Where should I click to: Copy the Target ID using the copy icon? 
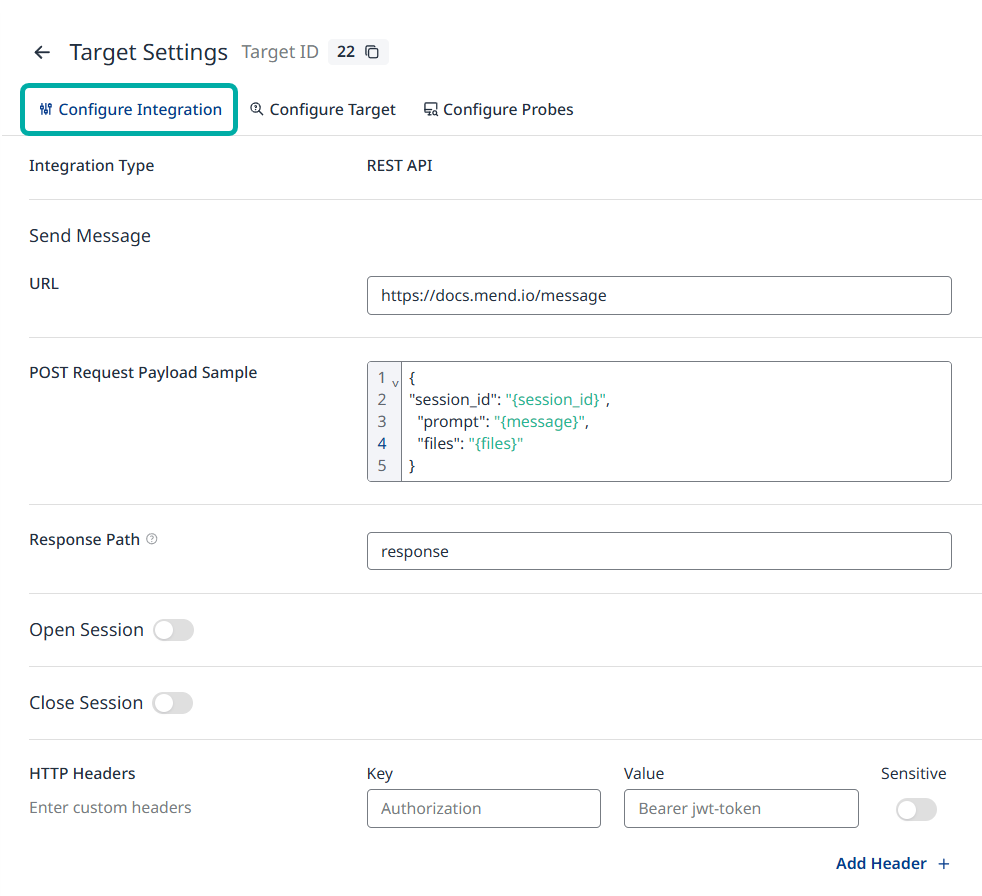click(372, 52)
